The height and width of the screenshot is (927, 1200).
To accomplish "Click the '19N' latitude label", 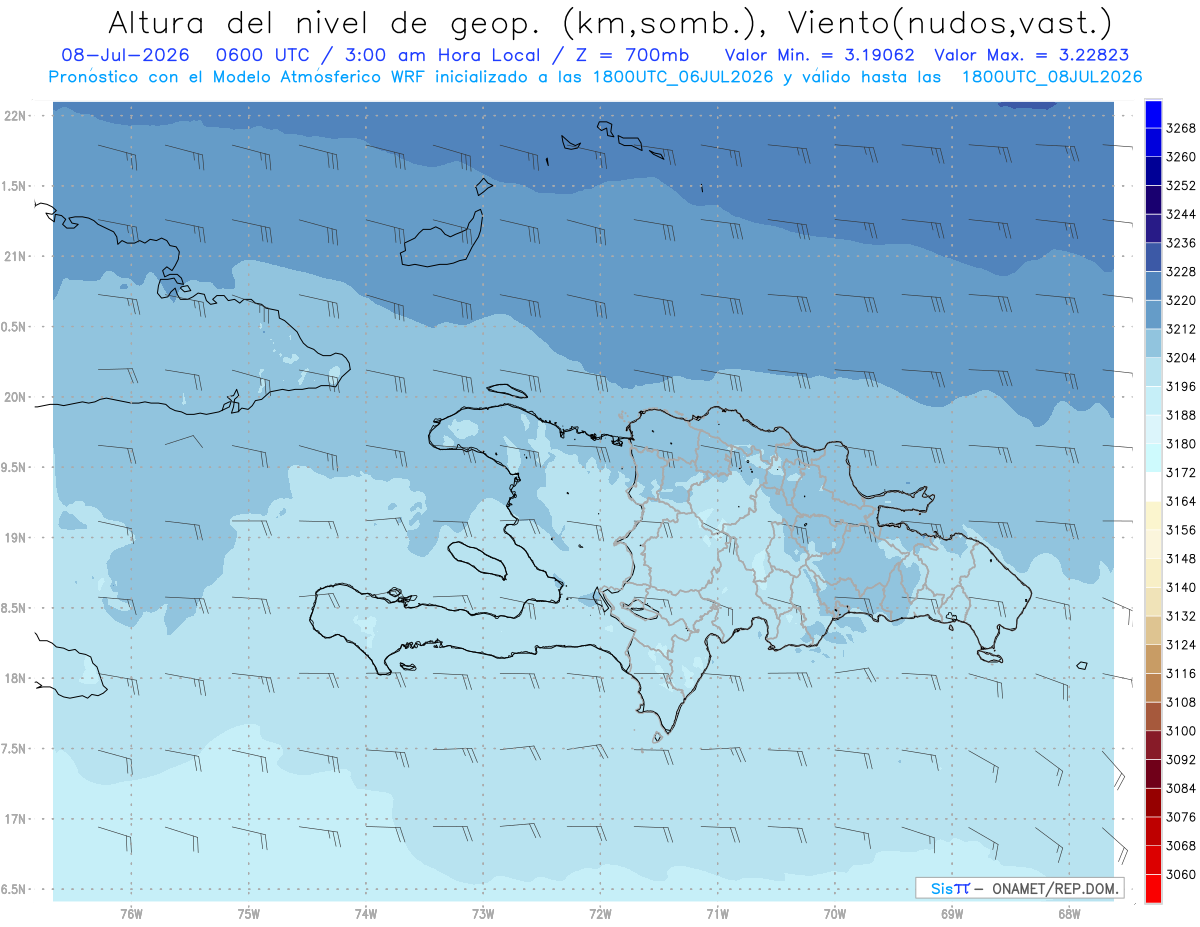I will 15,538.
